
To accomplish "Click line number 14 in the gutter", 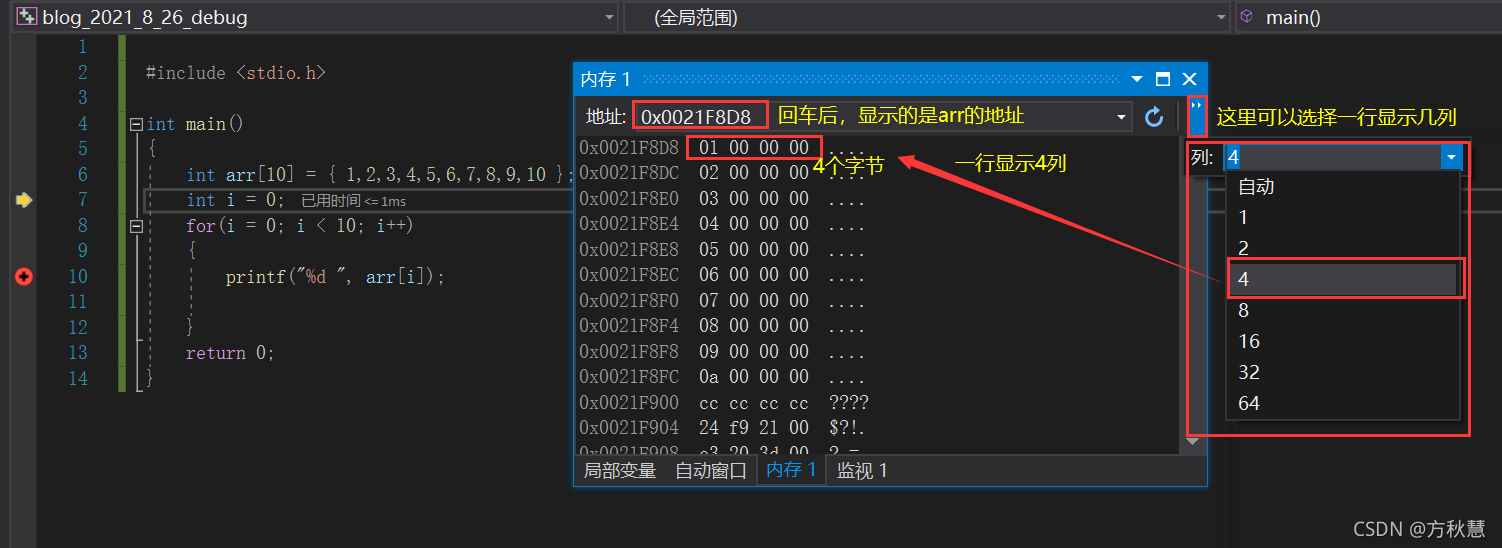I will (x=79, y=379).
